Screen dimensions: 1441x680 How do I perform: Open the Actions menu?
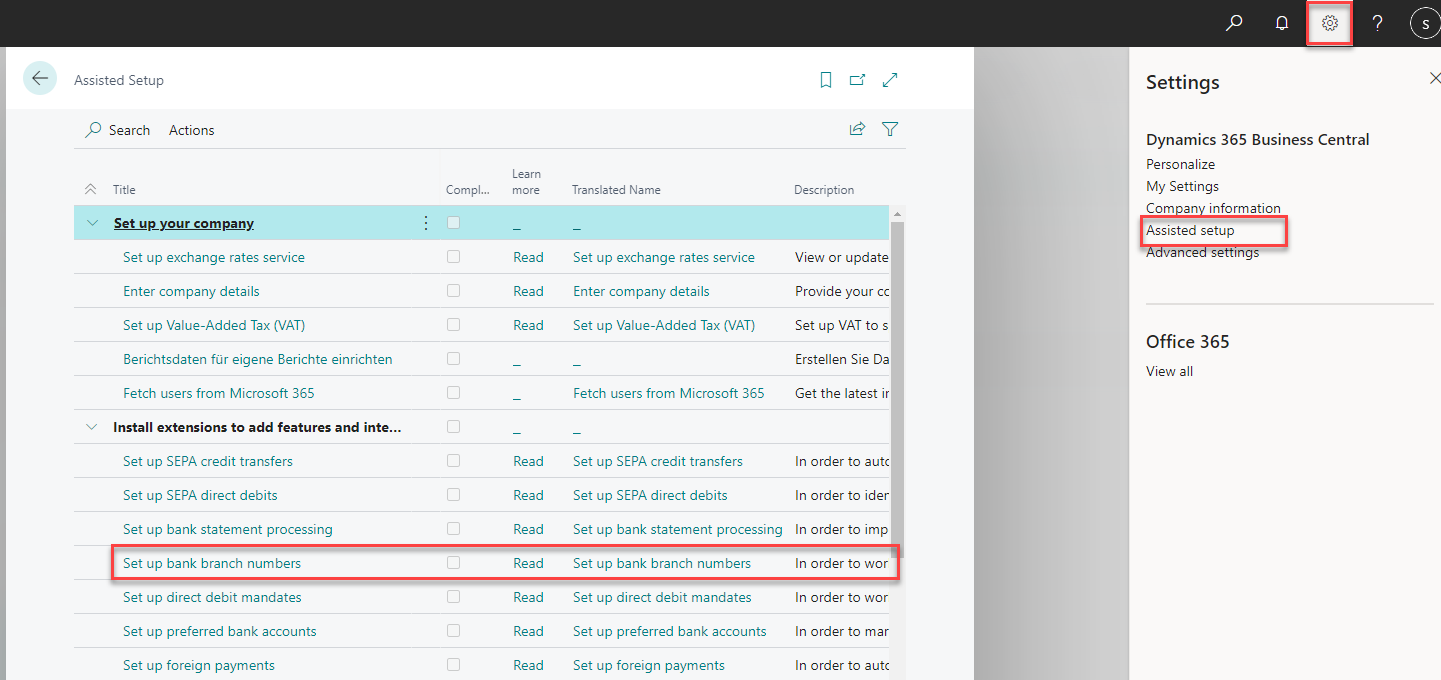[191, 130]
